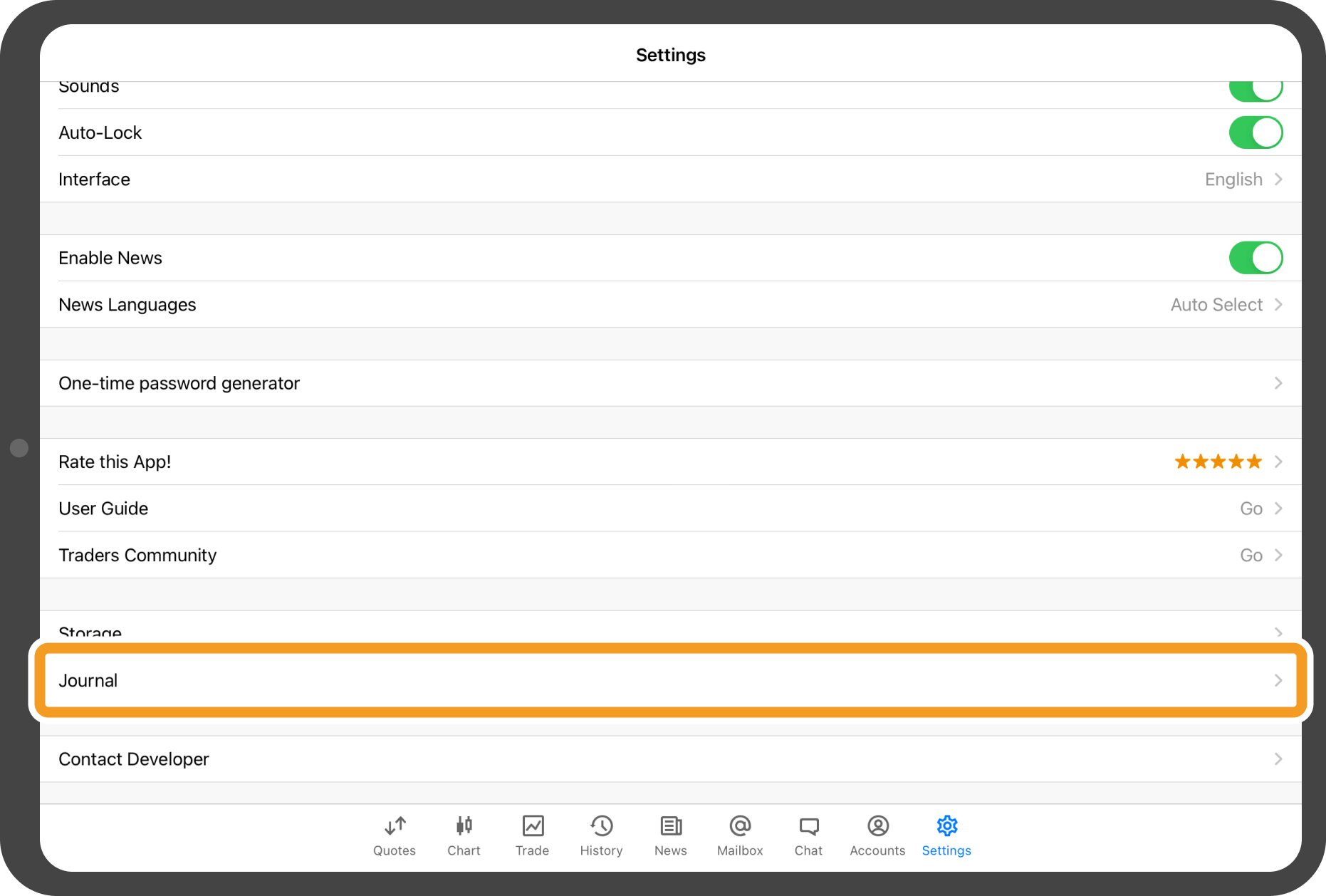Toggle the Sounds switch
The image size is (1326, 896).
point(1255,90)
